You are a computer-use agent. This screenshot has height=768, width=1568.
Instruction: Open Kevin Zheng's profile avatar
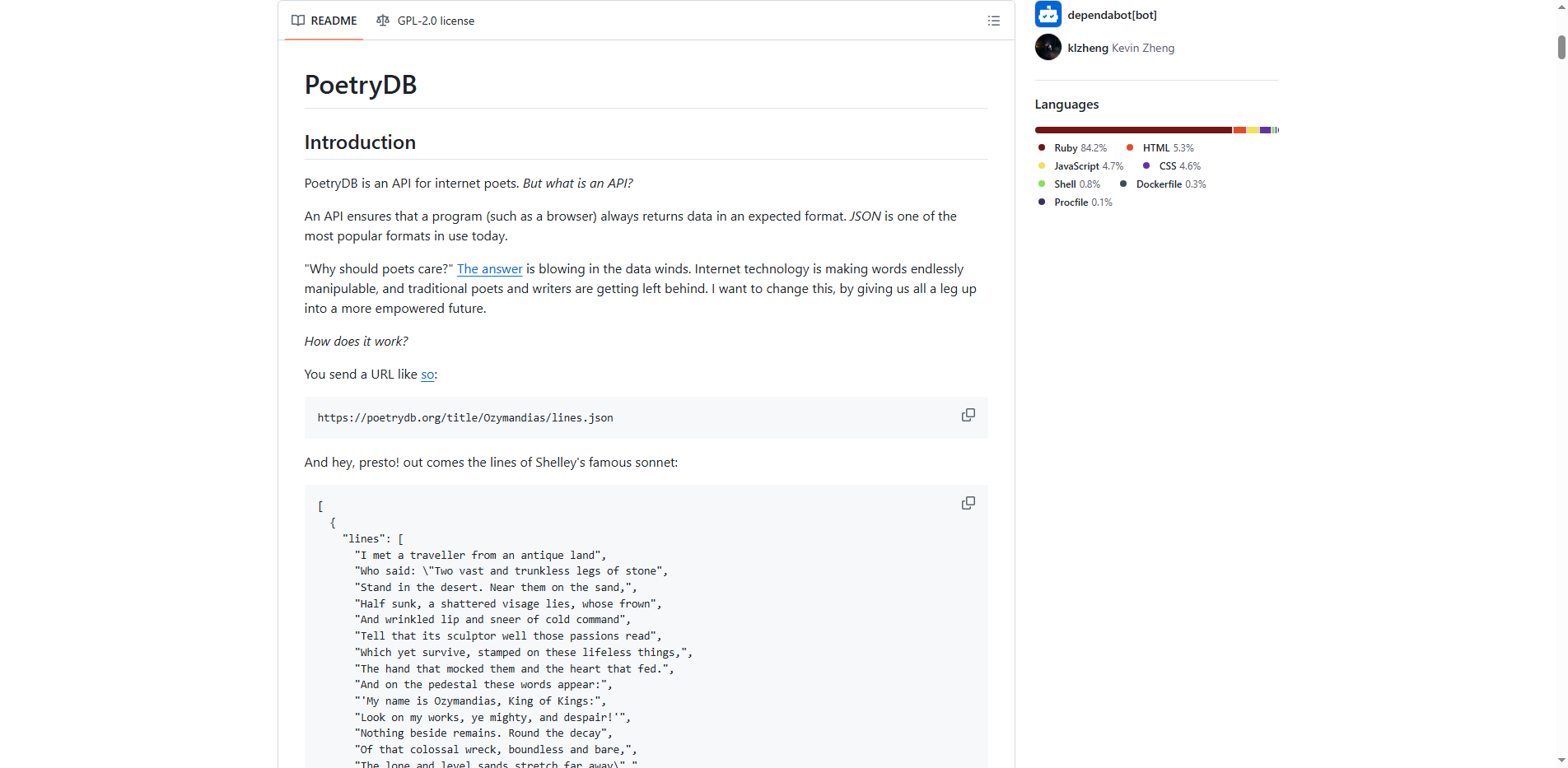tap(1047, 47)
